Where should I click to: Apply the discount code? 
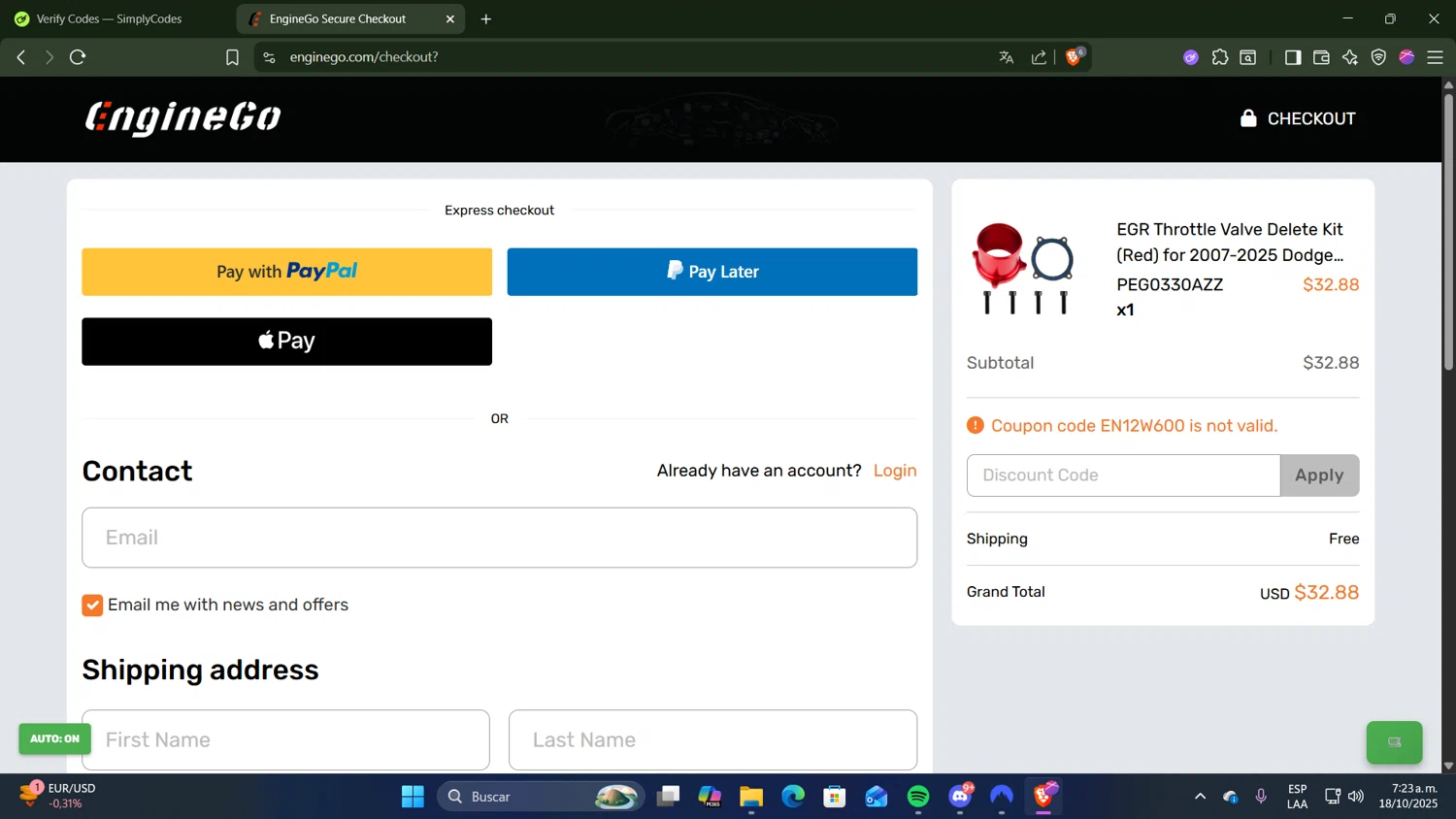(x=1319, y=475)
